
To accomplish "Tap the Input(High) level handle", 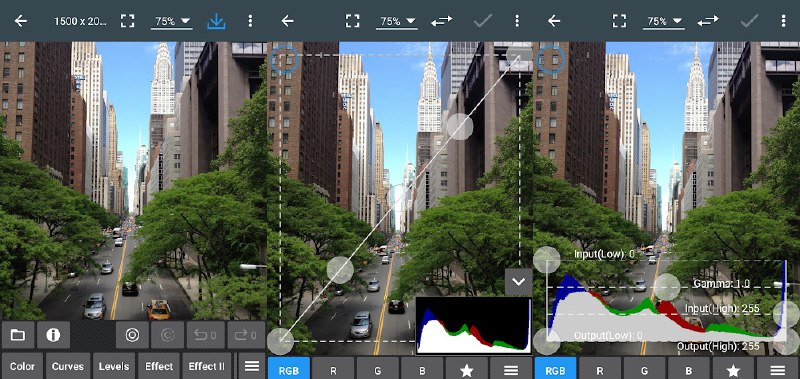I will pyautogui.click(x=787, y=314).
